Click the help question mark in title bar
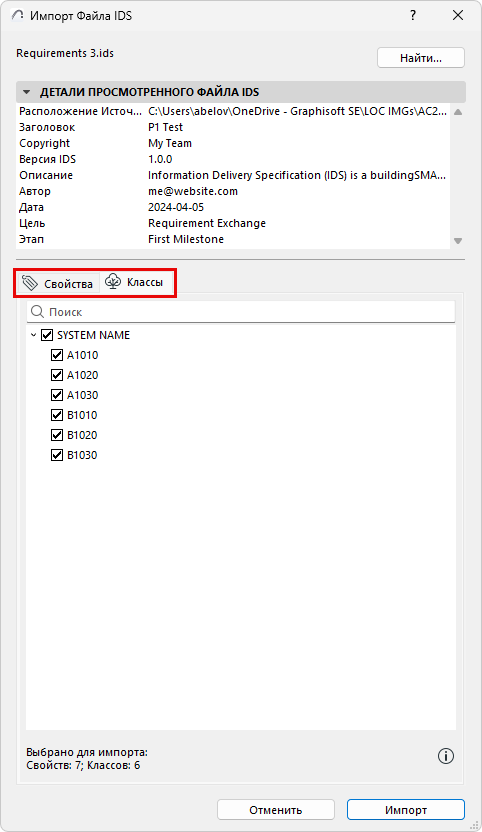Viewport: 482px width, 832px height. tap(413, 15)
